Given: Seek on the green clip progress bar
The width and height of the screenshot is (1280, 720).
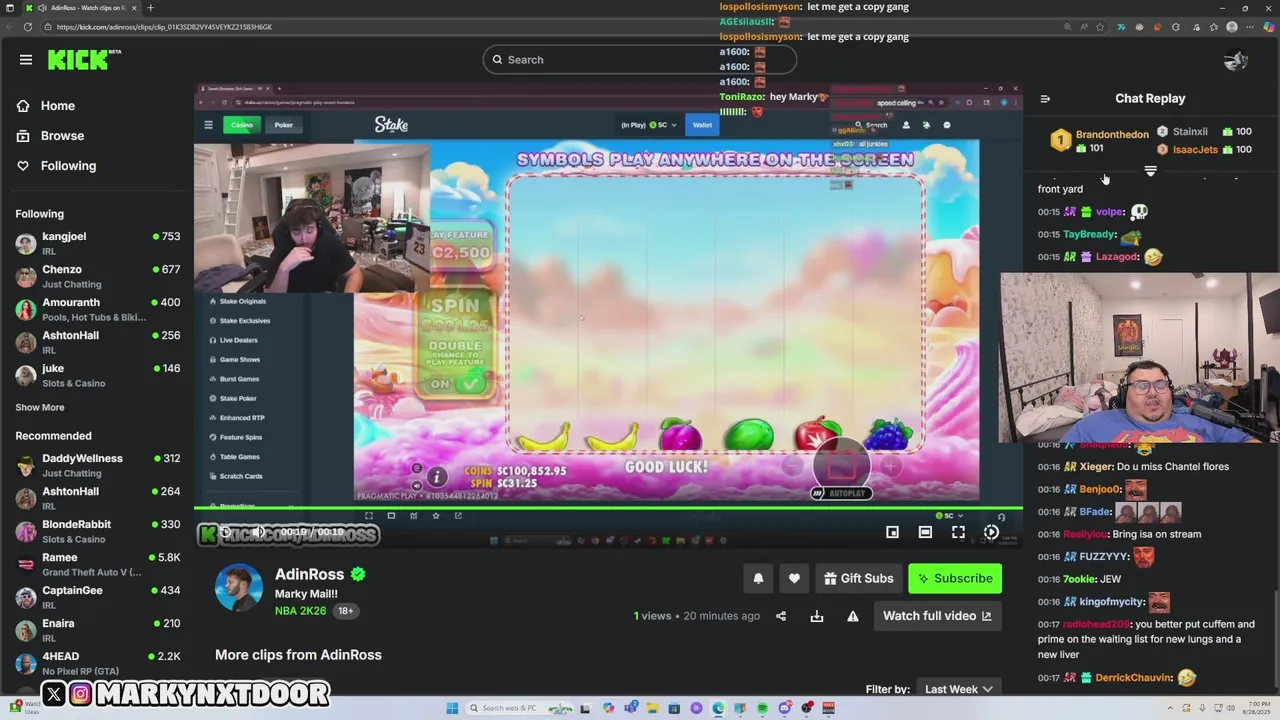Looking at the screenshot, I should pos(609,509).
